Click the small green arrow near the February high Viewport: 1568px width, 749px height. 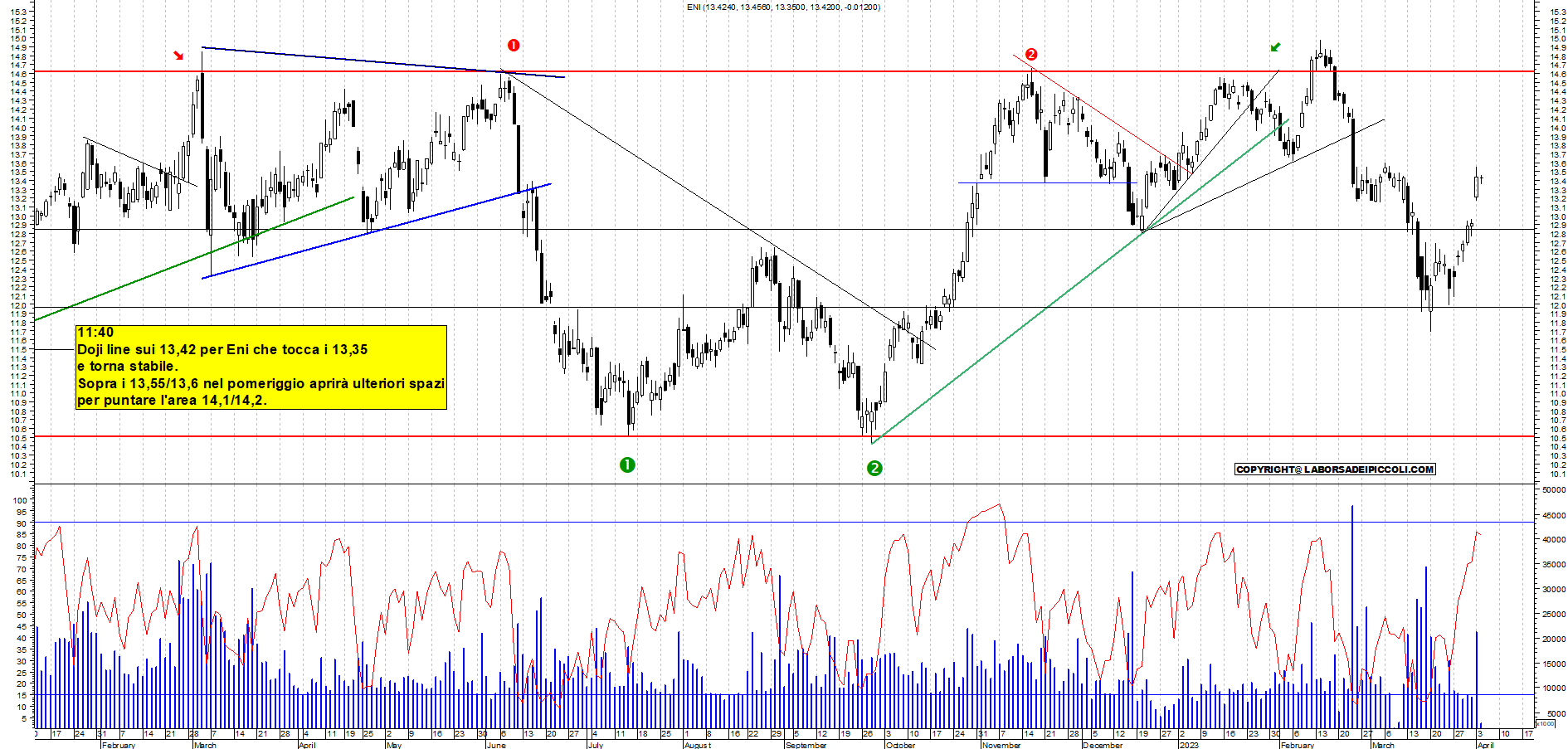click(1276, 47)
